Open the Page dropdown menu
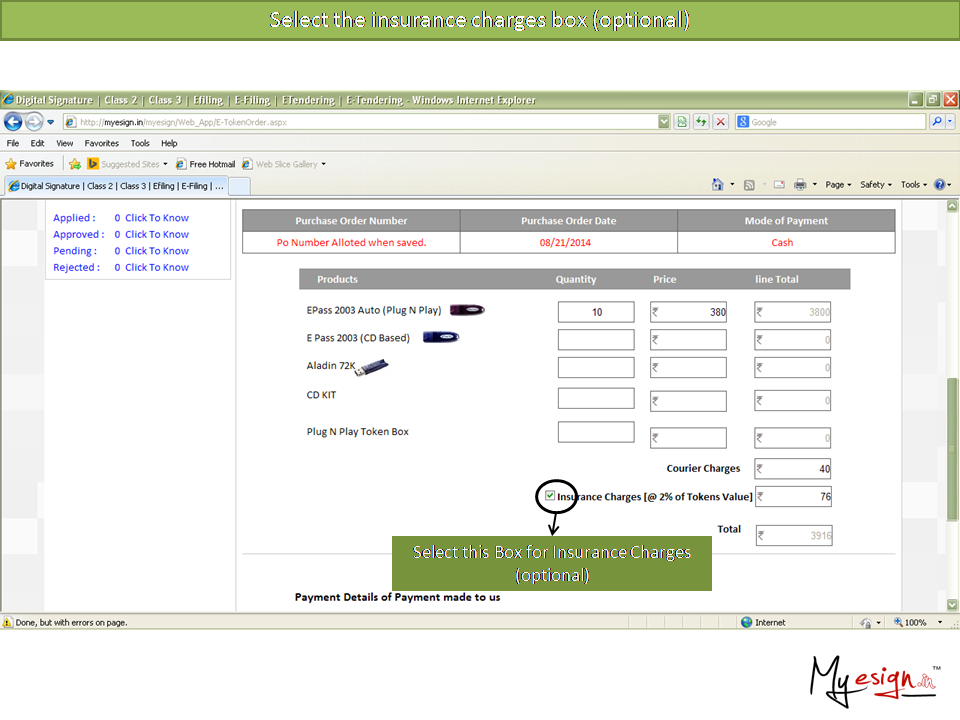The height and width of the screenshot is (720, 960). [838, 185]
